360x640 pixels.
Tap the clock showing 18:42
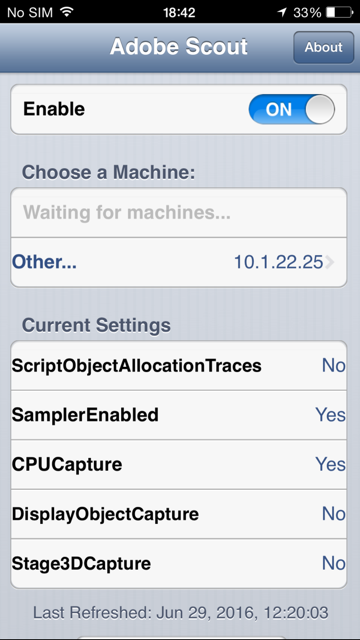tap(179, 12)
